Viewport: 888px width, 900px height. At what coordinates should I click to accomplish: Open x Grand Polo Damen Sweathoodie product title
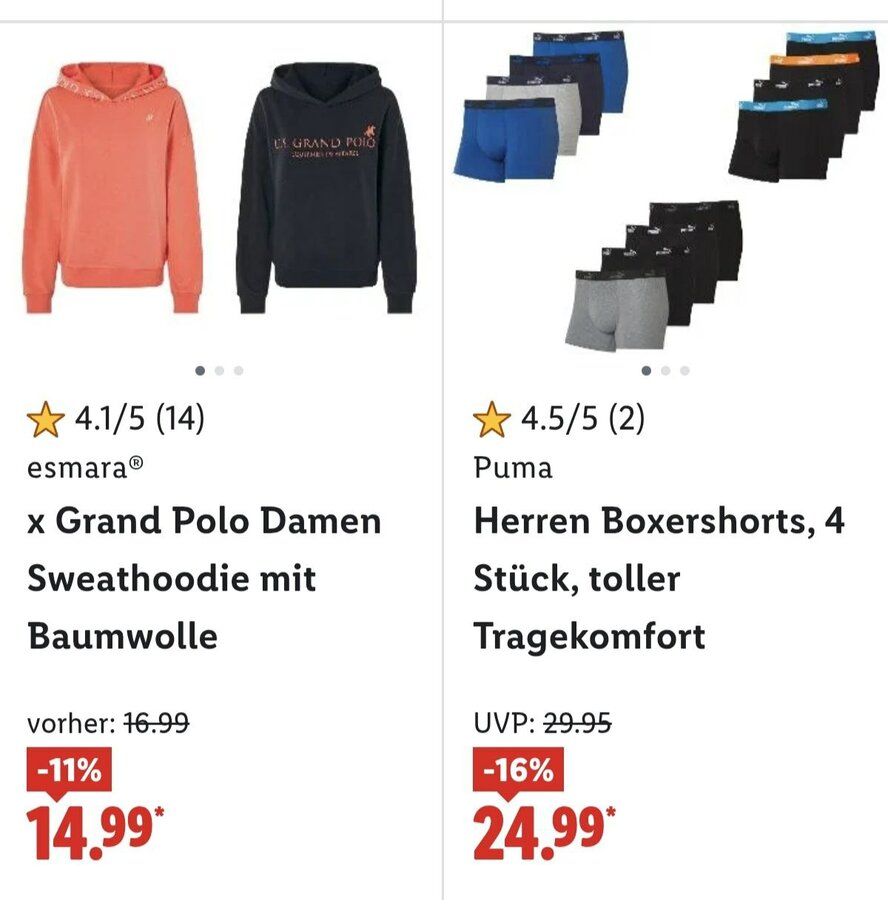204,578
